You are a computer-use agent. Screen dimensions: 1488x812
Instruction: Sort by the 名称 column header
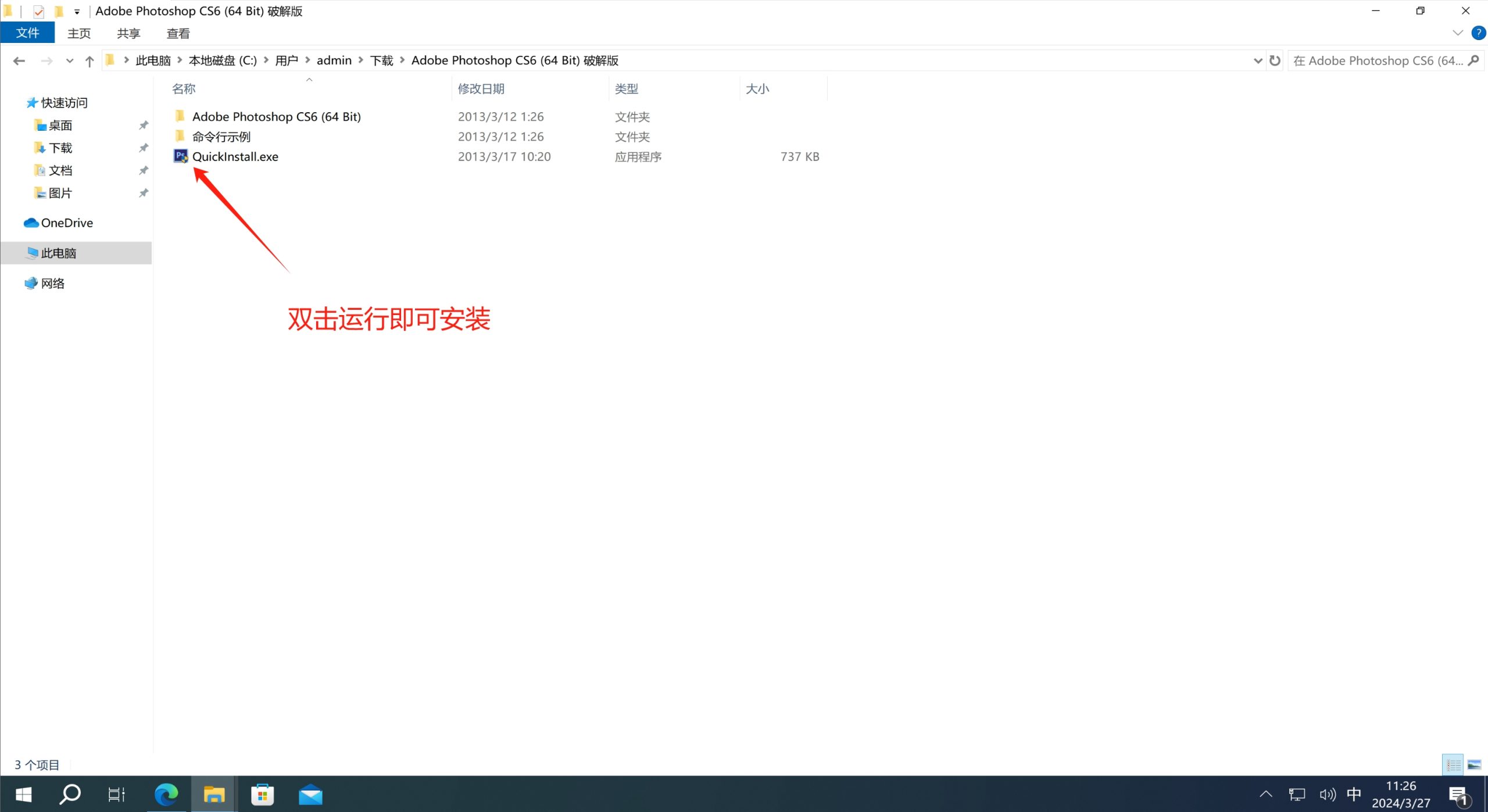tap(184, 89)
